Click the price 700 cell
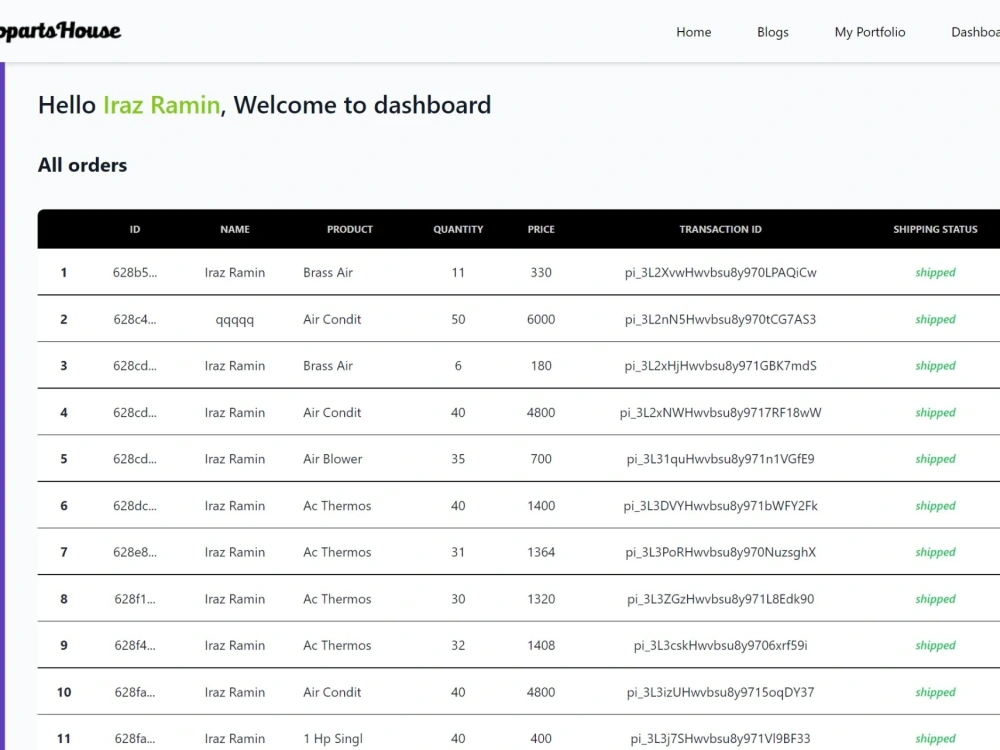Viewport: 1000px width, 750px height. coord(541,459)
